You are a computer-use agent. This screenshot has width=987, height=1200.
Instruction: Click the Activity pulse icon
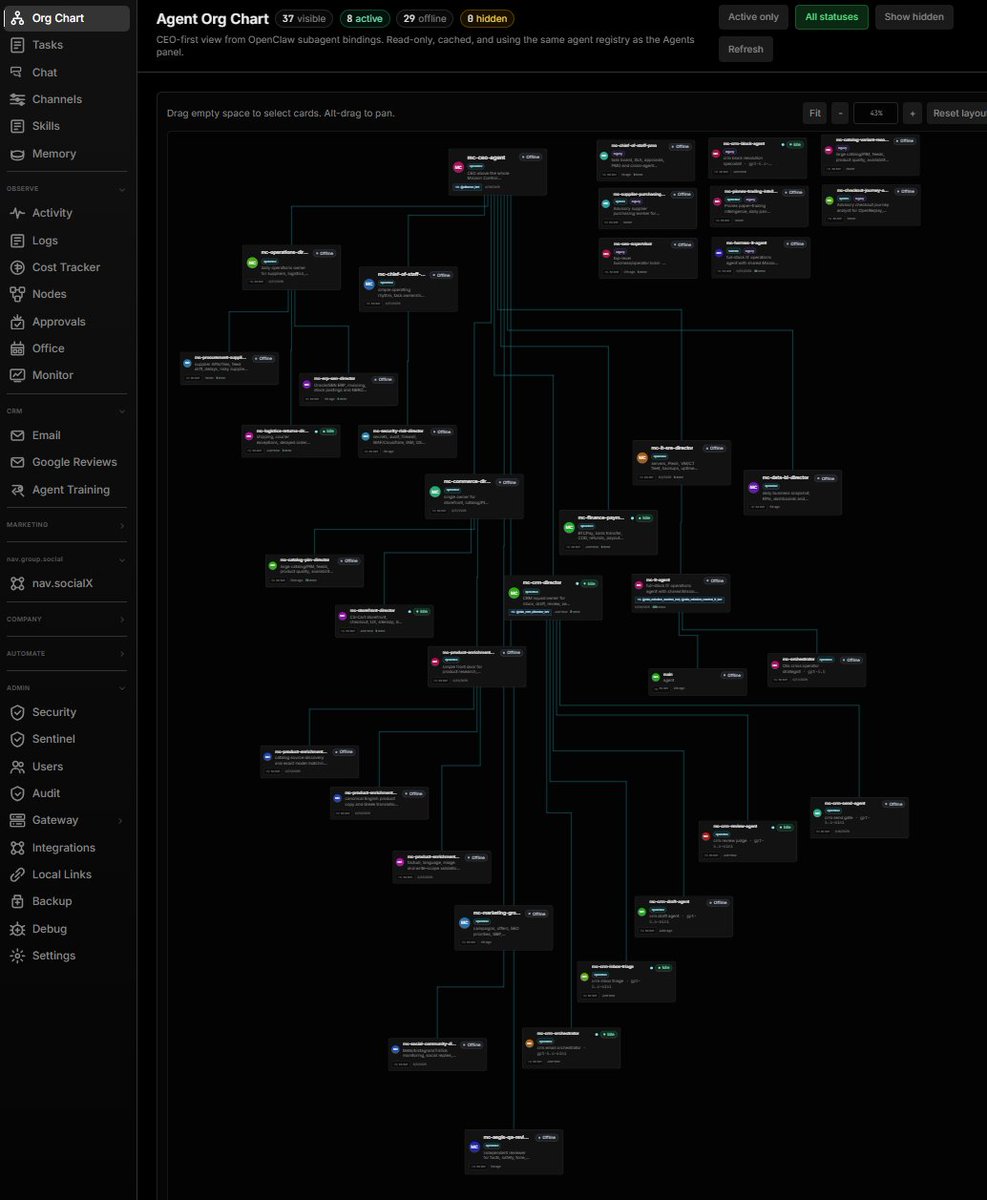click(17, 213)
